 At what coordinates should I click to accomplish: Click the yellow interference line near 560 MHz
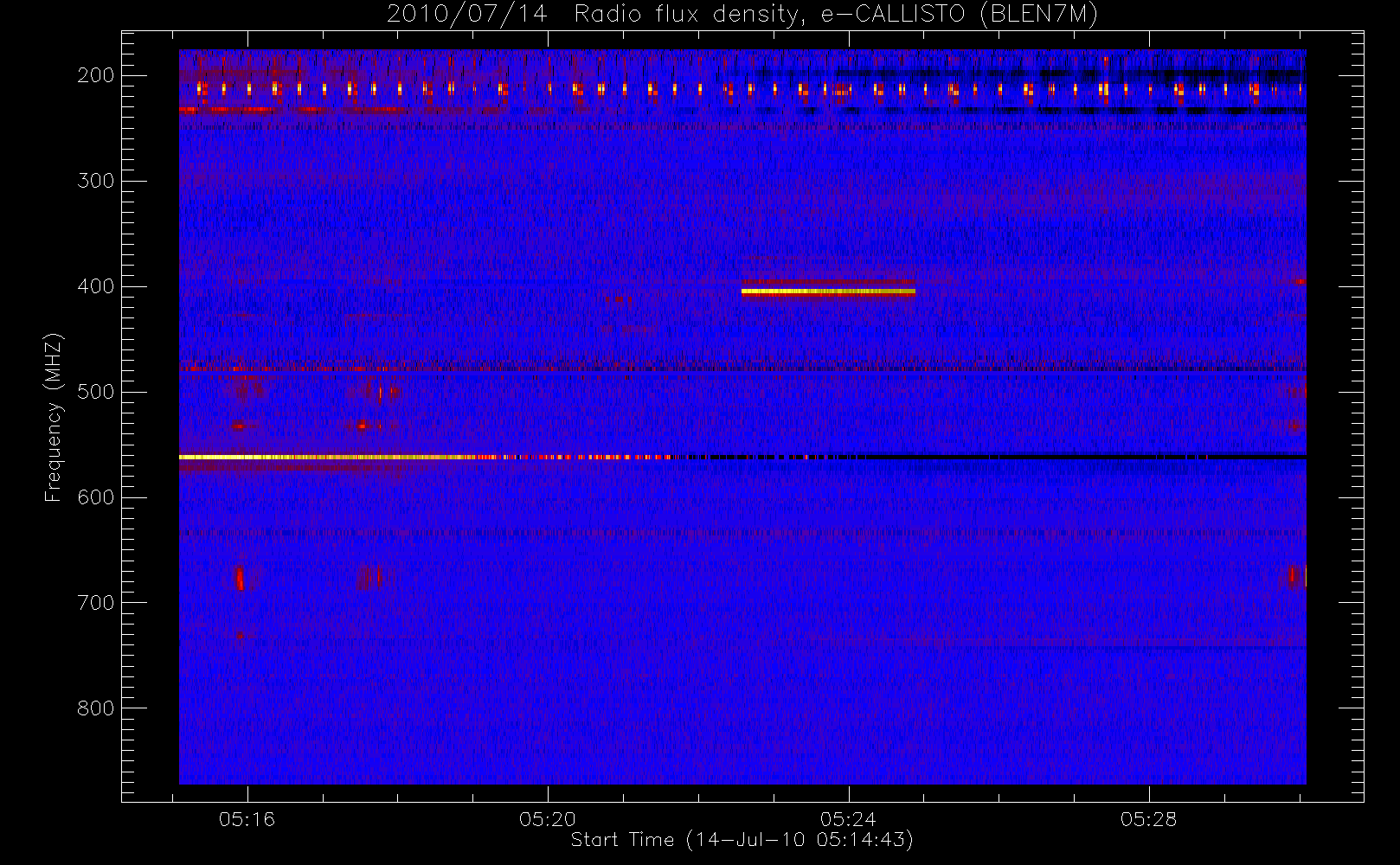[433, 457]
